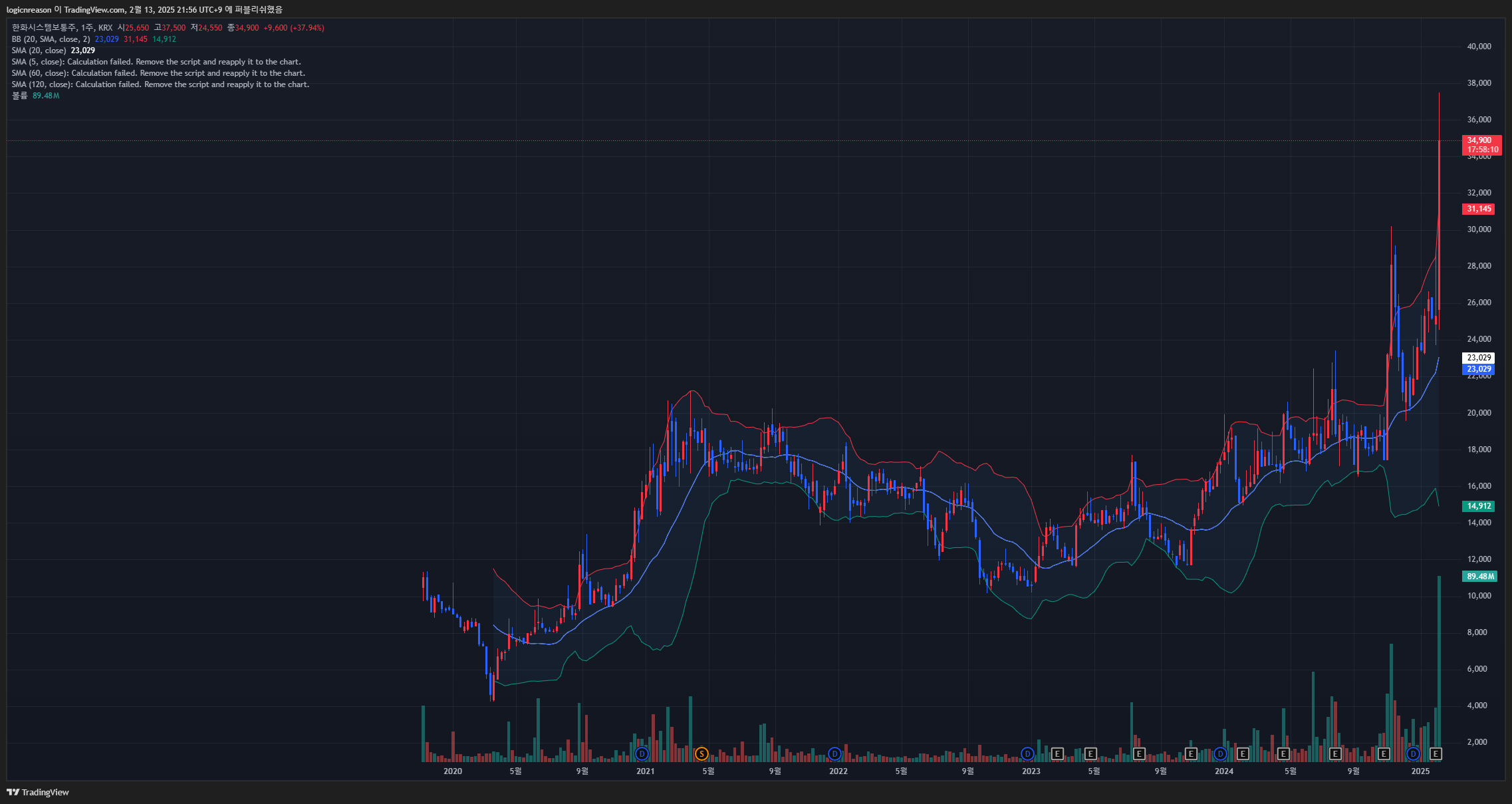This screenshot has width=1512, height=804.
Task: Click the red 34,900 current price label
Action: pos(1479,140)
